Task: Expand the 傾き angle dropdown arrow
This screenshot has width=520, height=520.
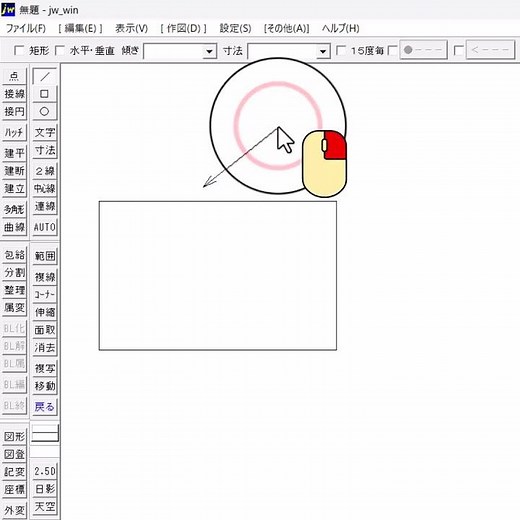Action: 209,51
